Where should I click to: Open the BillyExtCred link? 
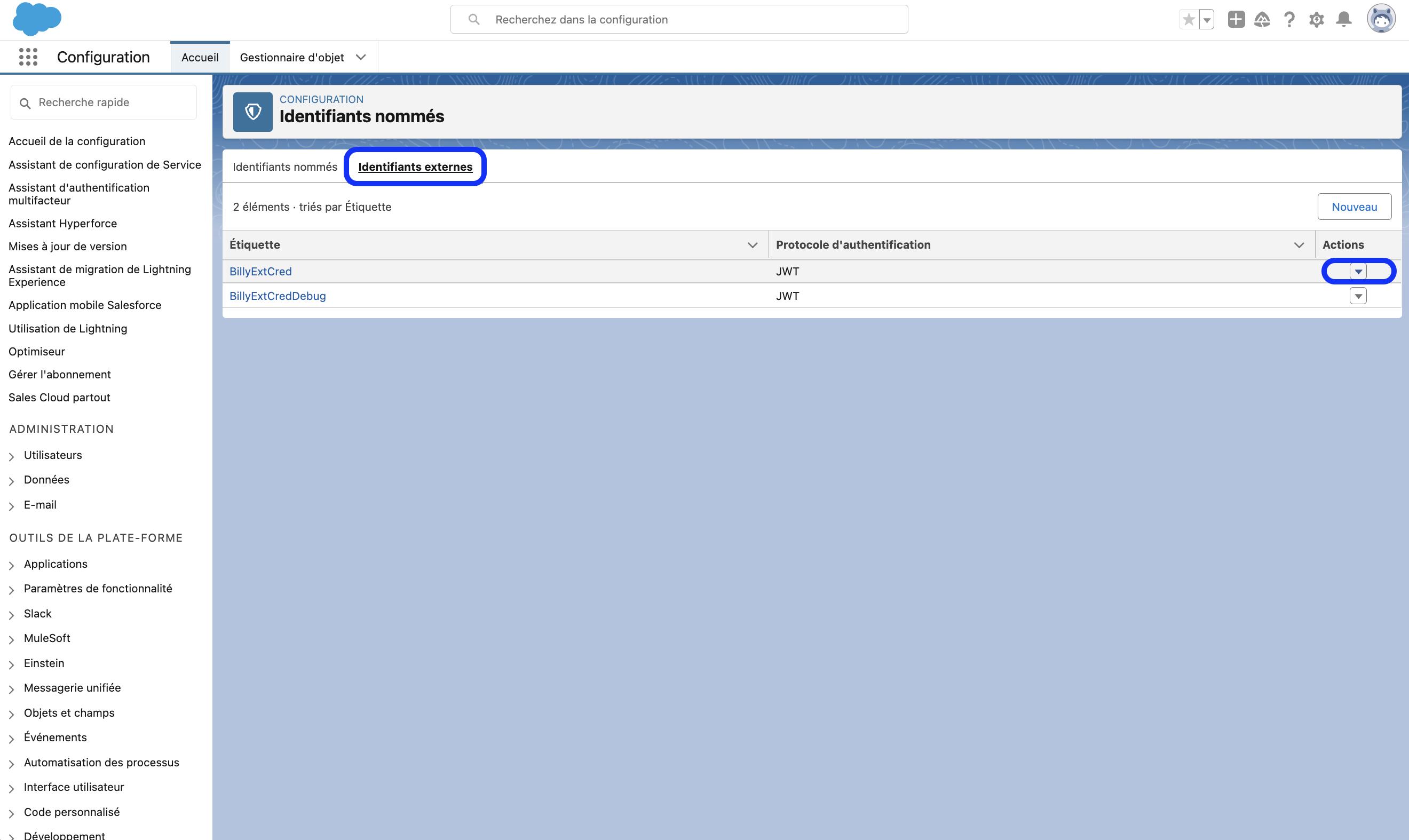click(x=261, y=272)
